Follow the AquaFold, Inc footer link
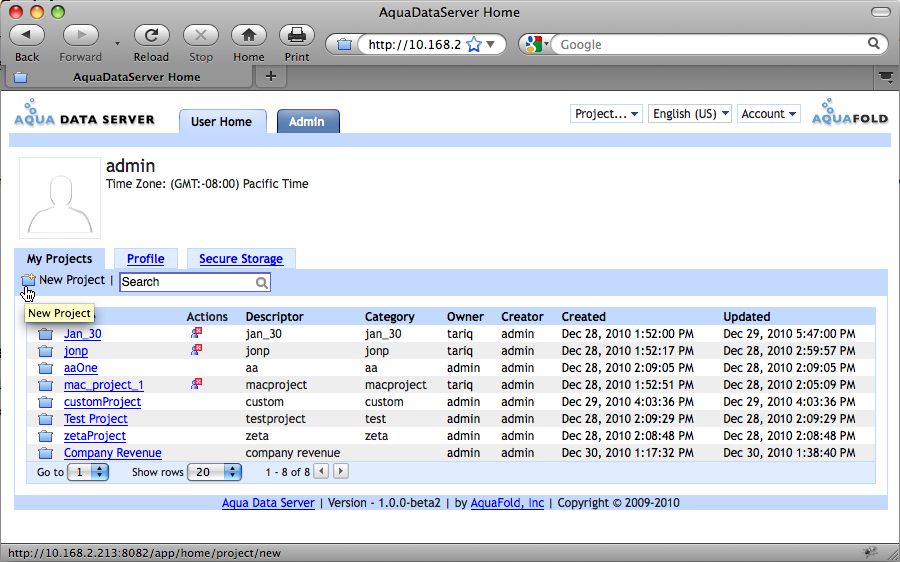The width and height of the screenshot is (900, 562). [x=507, y=503]
